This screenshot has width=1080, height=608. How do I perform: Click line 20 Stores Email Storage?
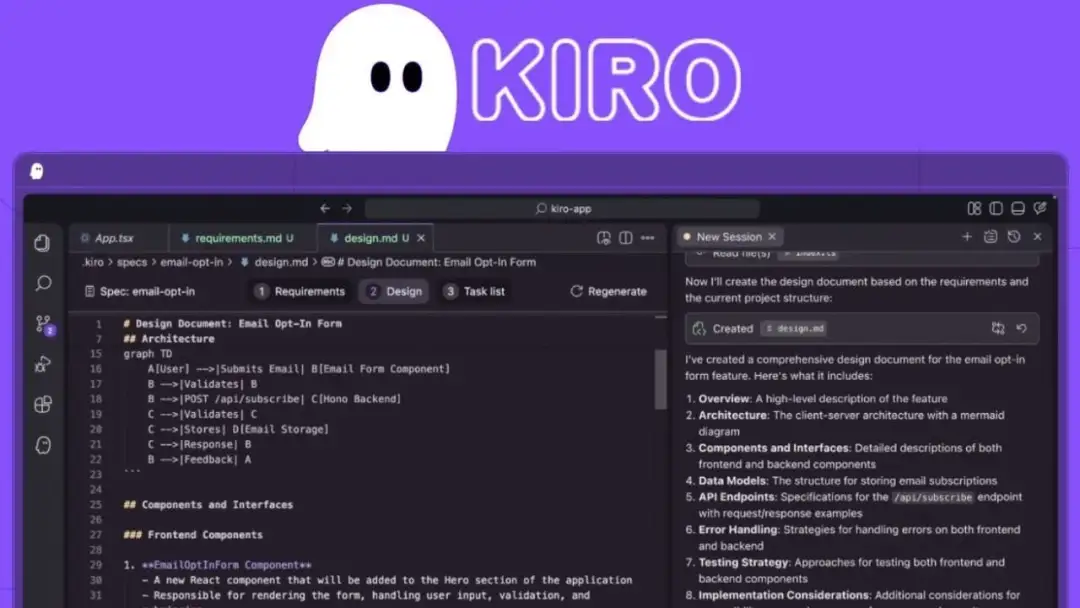(238, 429)
